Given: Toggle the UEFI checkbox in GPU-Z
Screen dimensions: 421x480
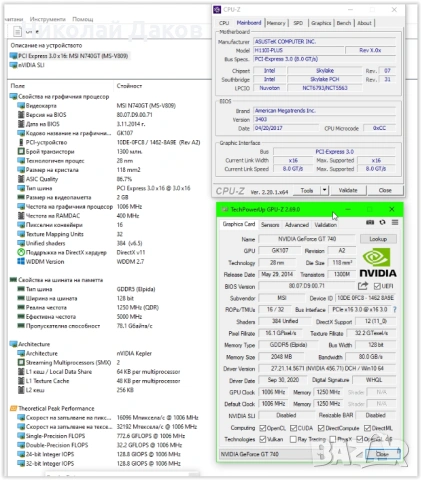Looking at the screenshot, I should tap(377, 286).
